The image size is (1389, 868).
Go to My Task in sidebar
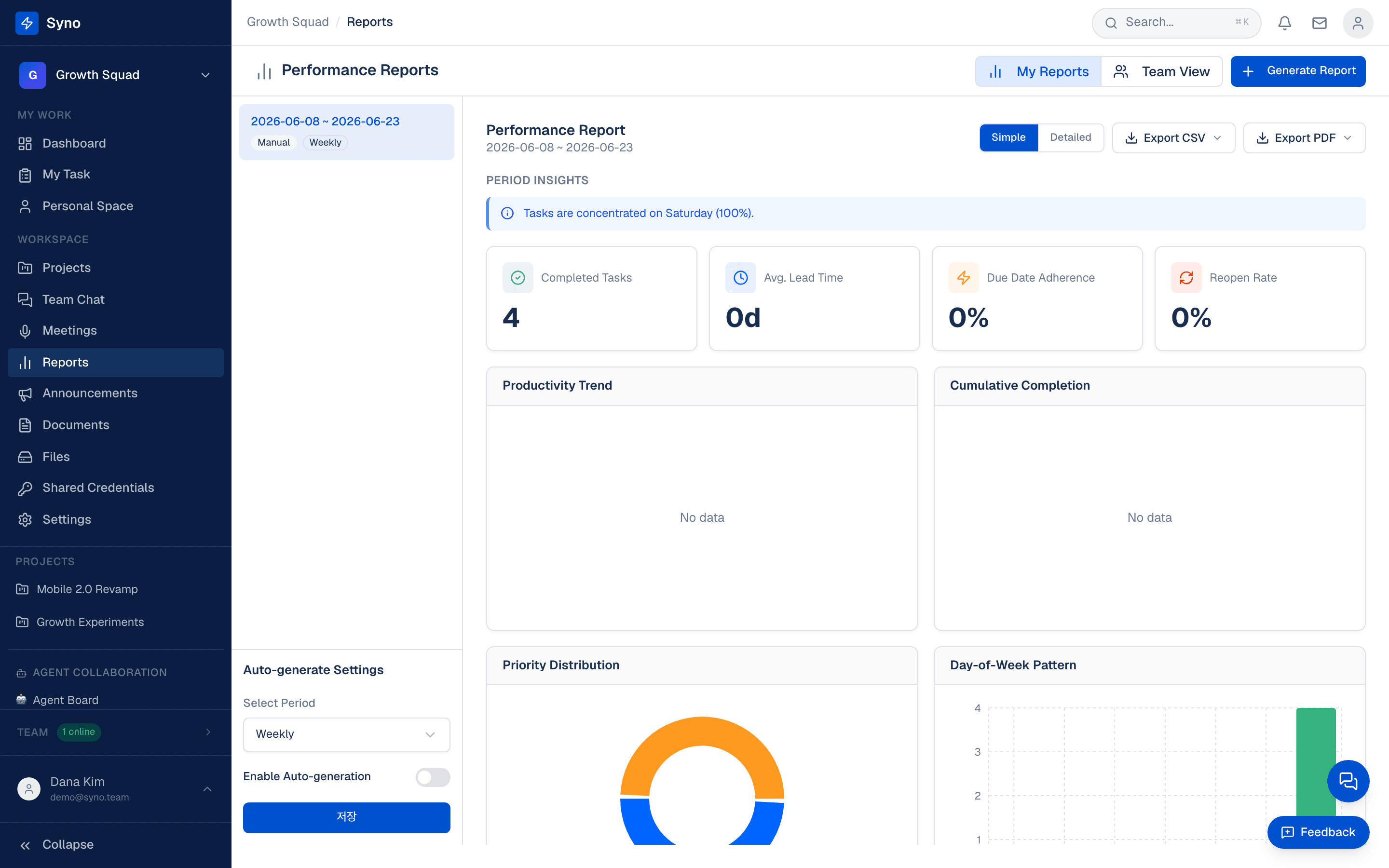click(115, 174)
